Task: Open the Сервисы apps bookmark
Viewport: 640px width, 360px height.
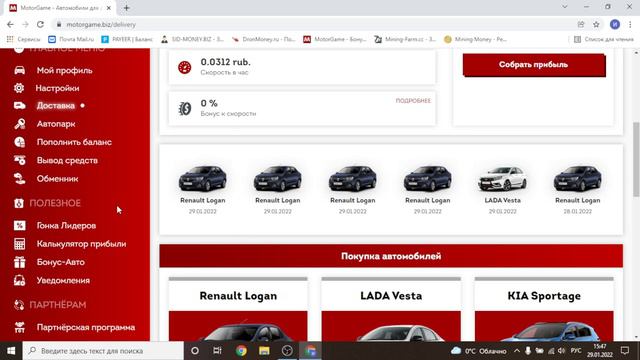Action: [23, 39]
